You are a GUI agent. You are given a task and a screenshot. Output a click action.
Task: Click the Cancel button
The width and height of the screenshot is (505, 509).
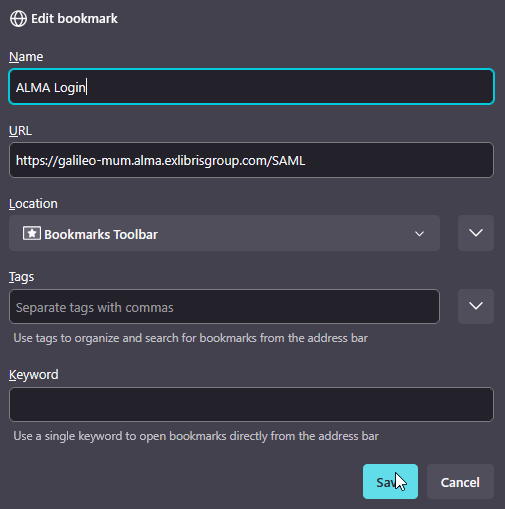(x=460, y=482)
